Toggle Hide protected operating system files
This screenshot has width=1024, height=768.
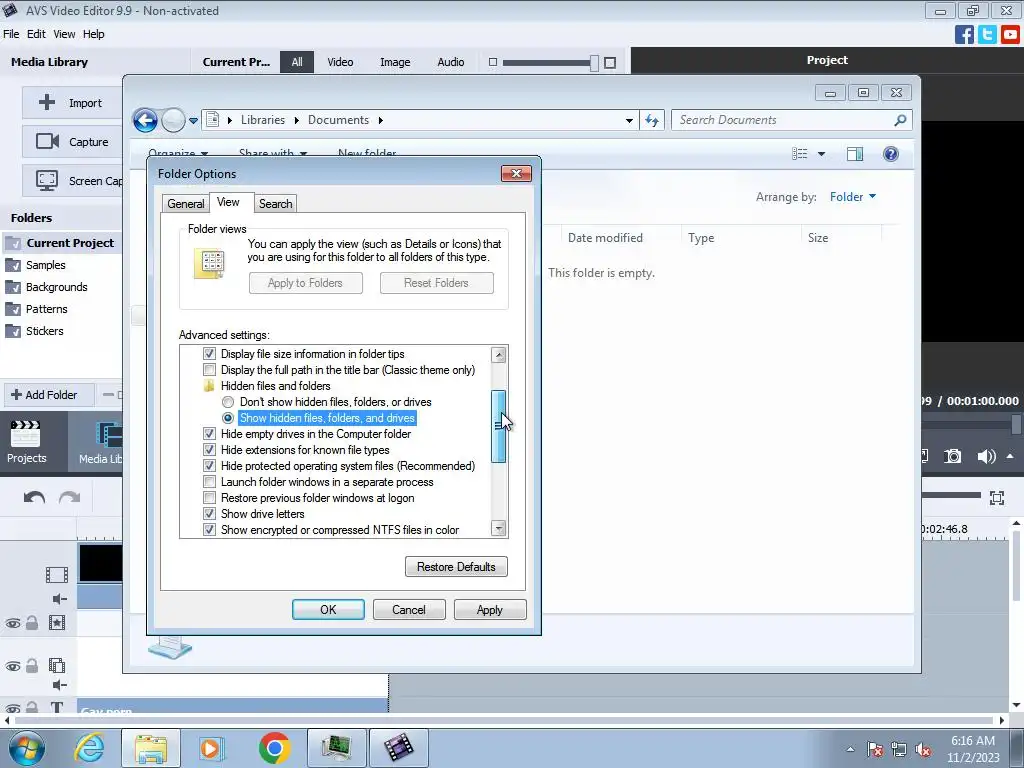[x=209, y=466]
